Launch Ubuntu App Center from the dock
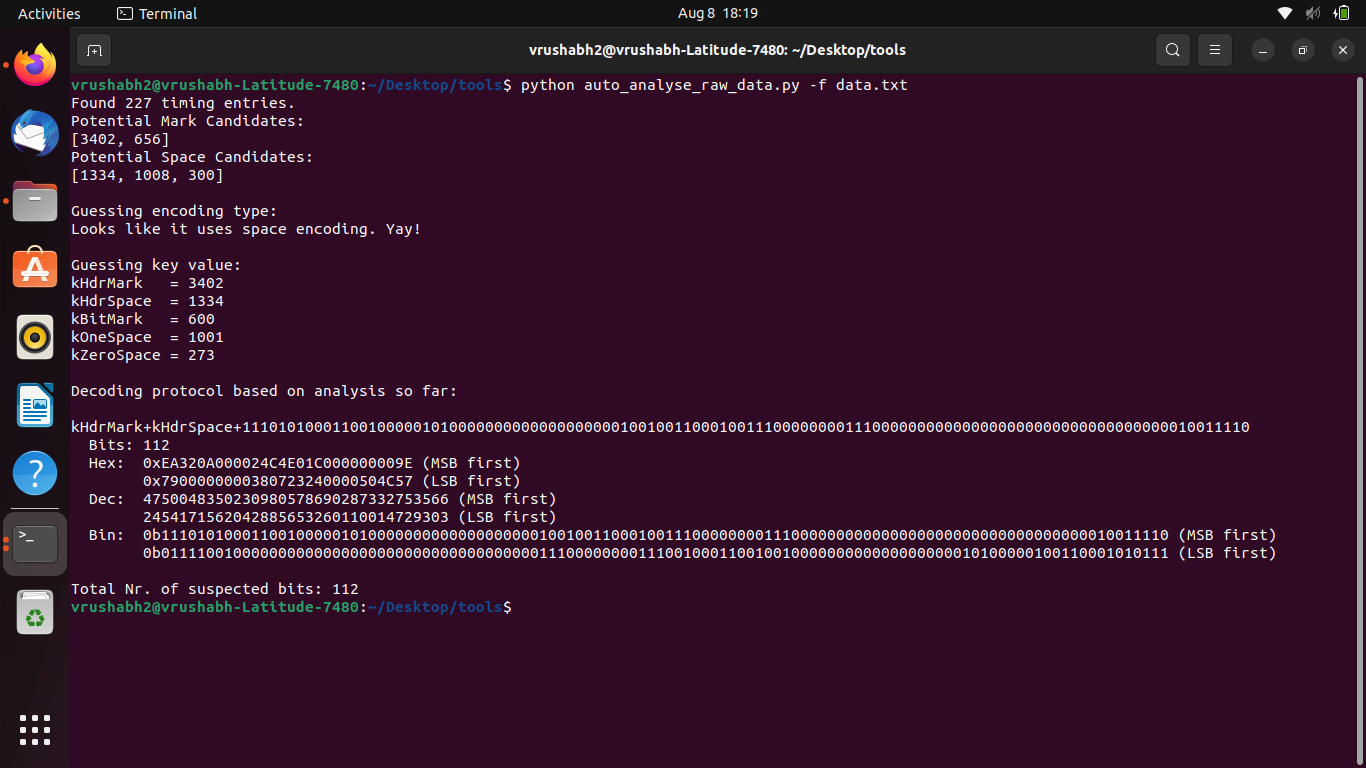The image size is (1366, 768). click(35, 268)
